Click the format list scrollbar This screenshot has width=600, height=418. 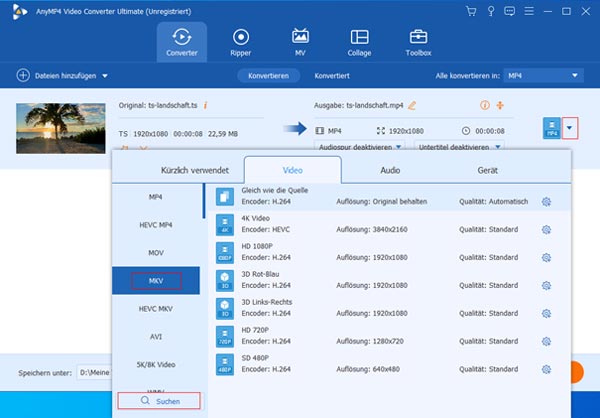click(204, 201)
